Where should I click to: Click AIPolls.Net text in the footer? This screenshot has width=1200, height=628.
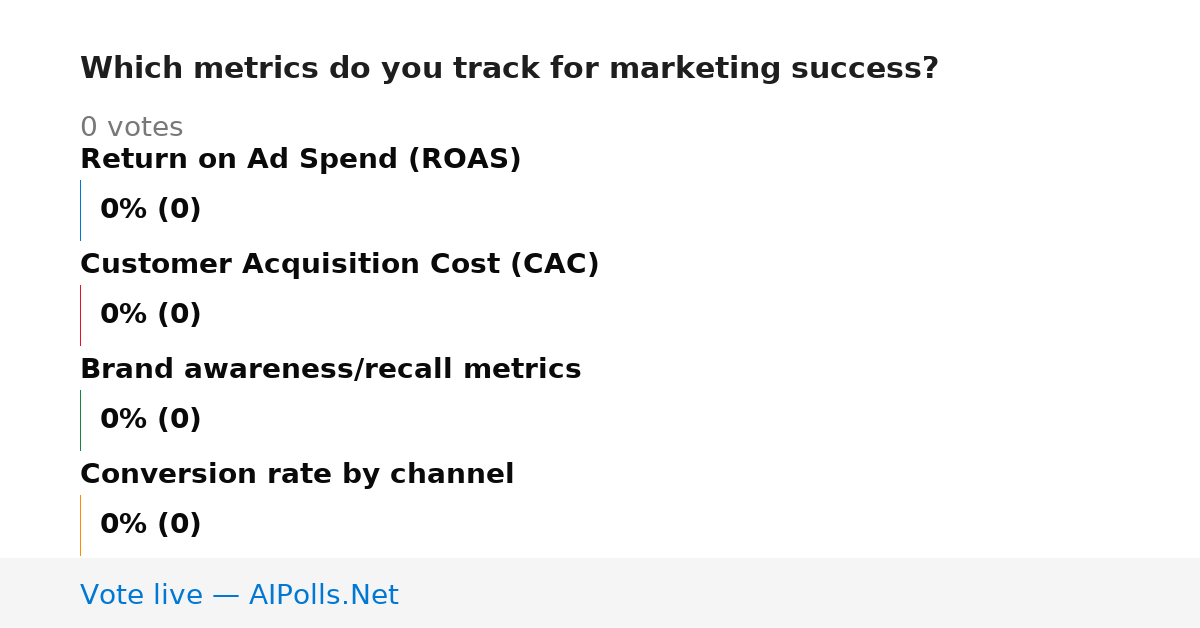[323, 595]
